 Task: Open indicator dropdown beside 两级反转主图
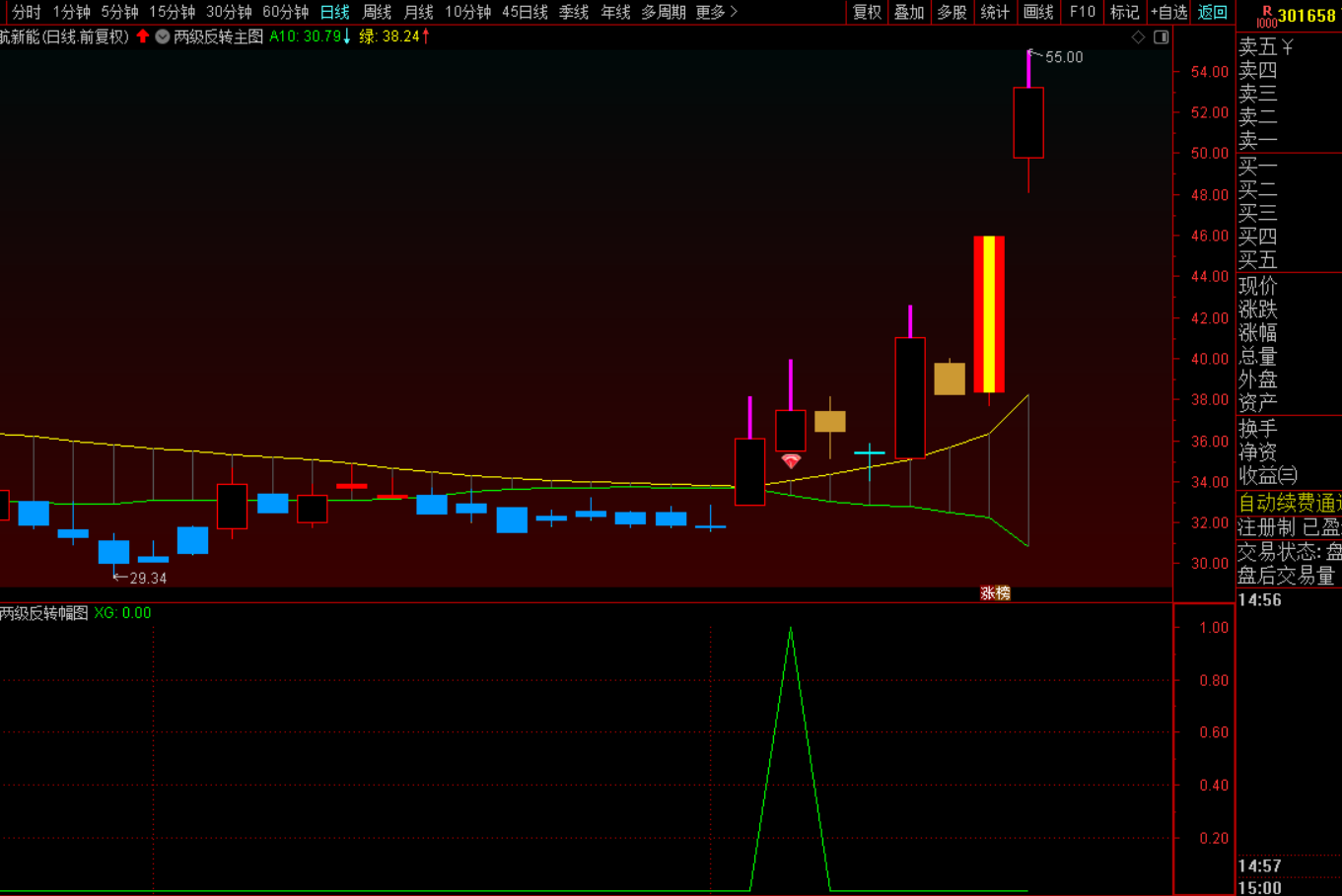[x=163, y=36]
